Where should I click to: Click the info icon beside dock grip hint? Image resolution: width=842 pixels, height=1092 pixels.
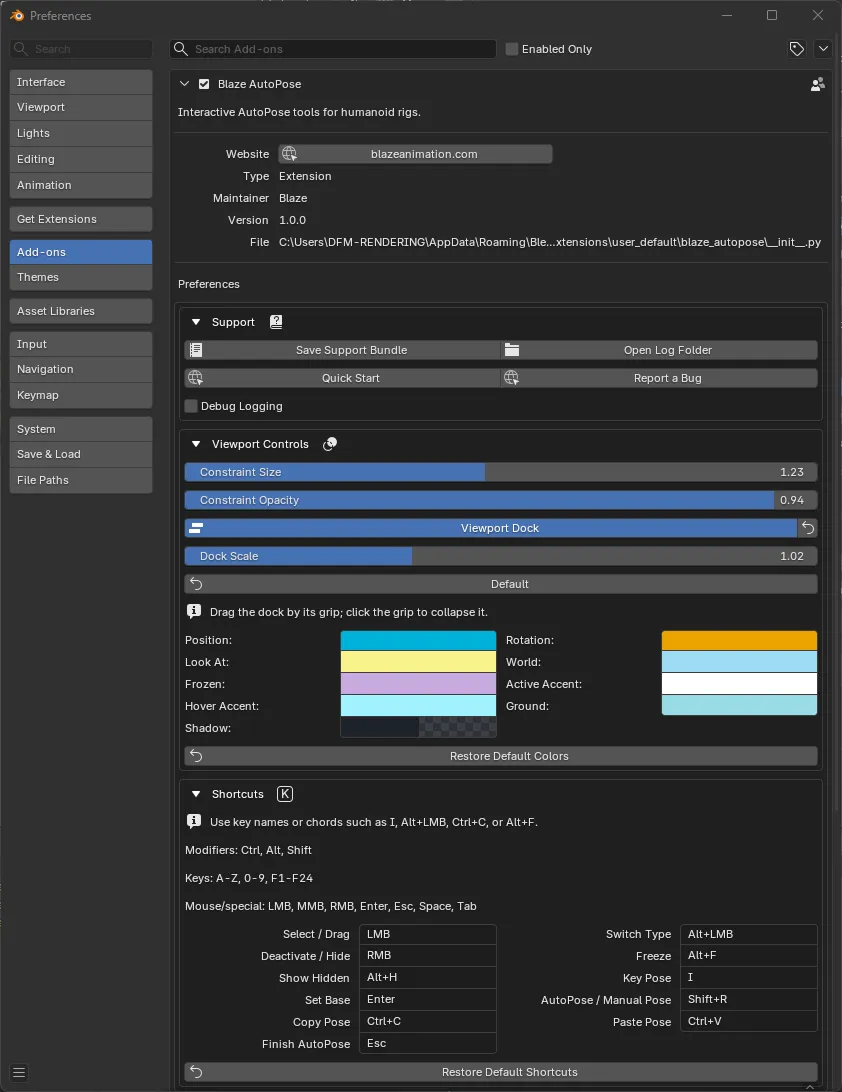tap(194, 611)
